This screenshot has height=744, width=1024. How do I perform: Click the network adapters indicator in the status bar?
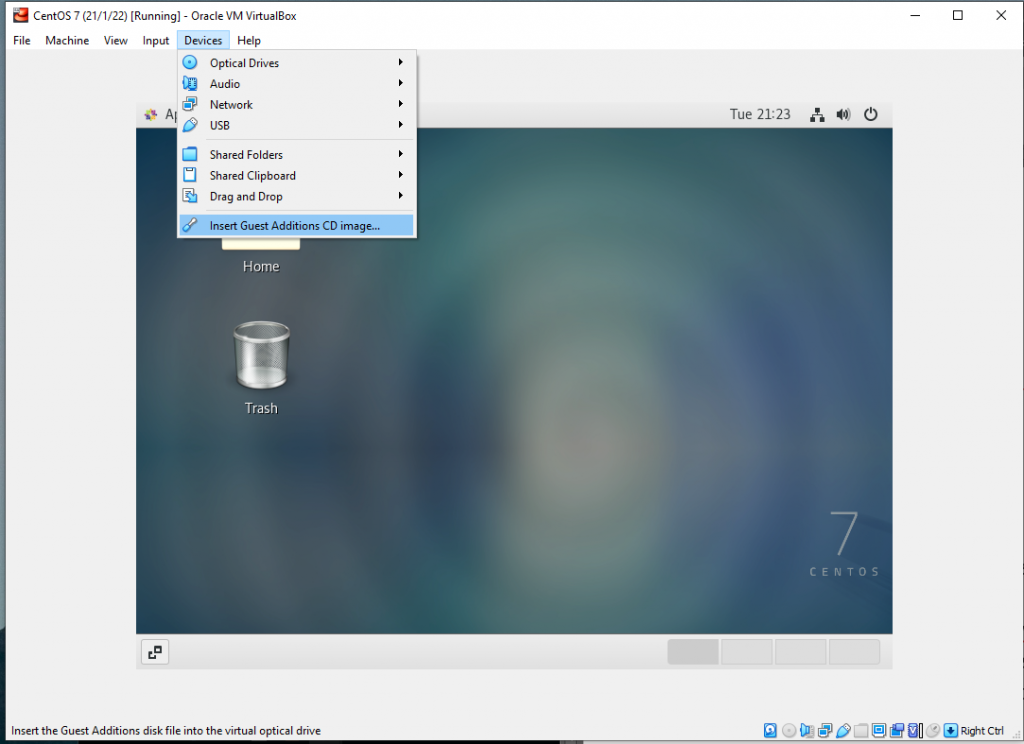825,730
